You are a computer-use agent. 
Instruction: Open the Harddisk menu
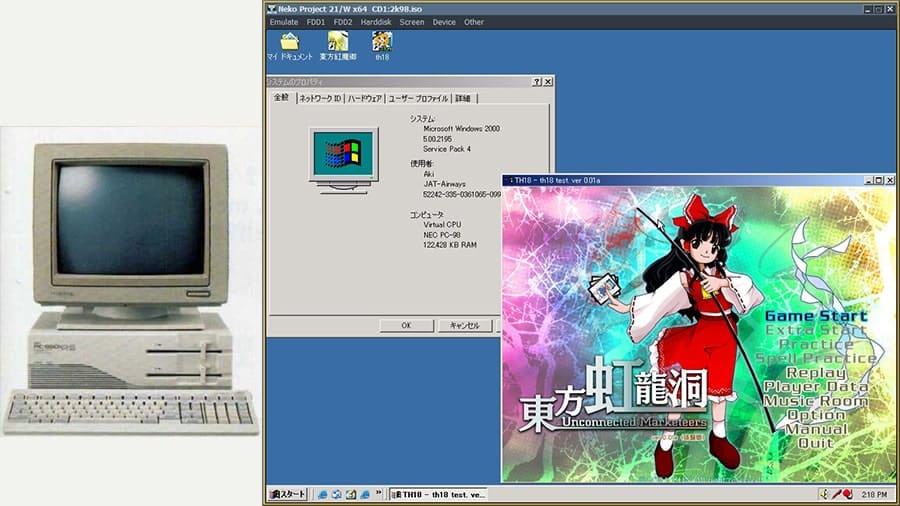[376, 22]
